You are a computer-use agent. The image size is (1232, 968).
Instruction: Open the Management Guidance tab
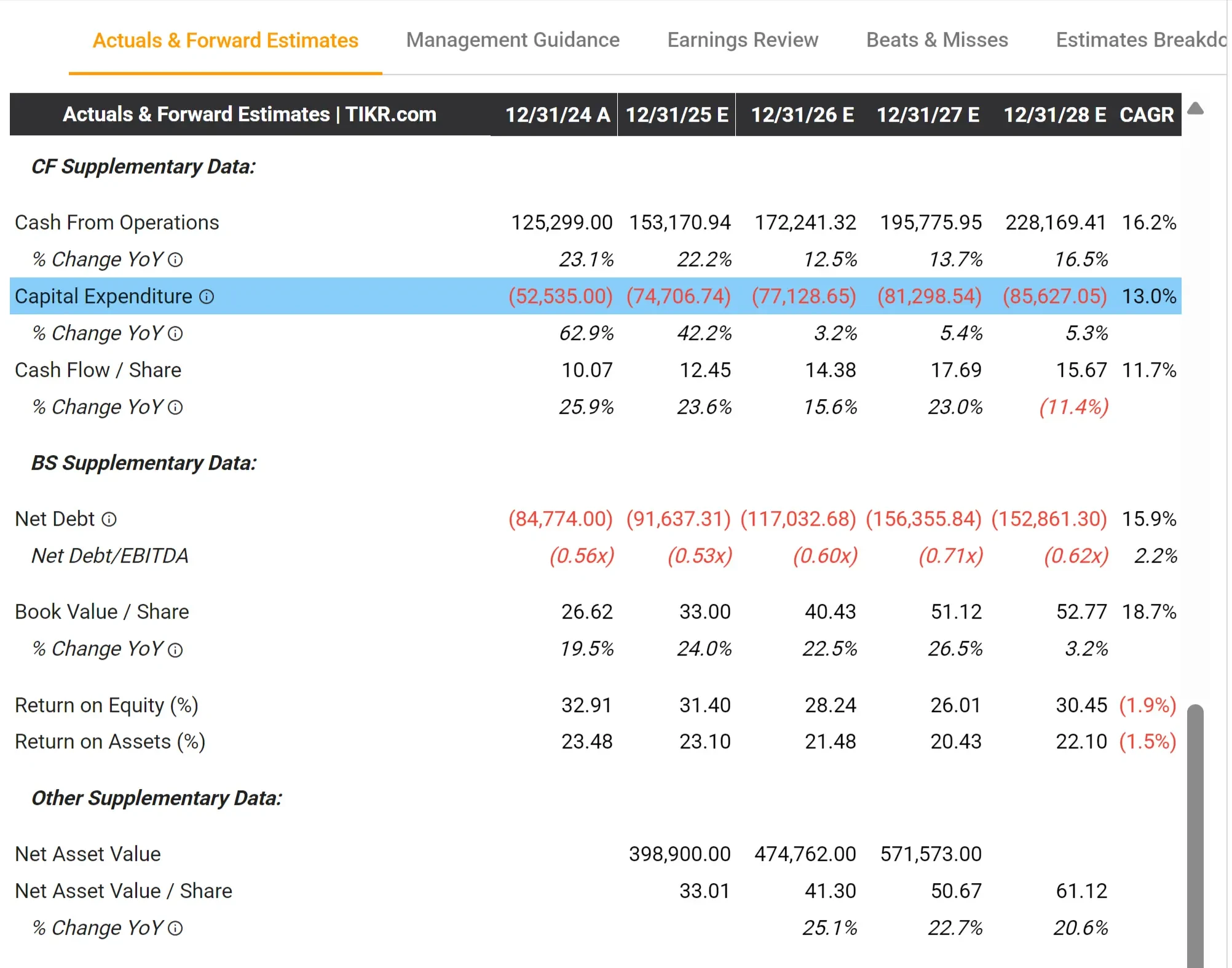512,40
